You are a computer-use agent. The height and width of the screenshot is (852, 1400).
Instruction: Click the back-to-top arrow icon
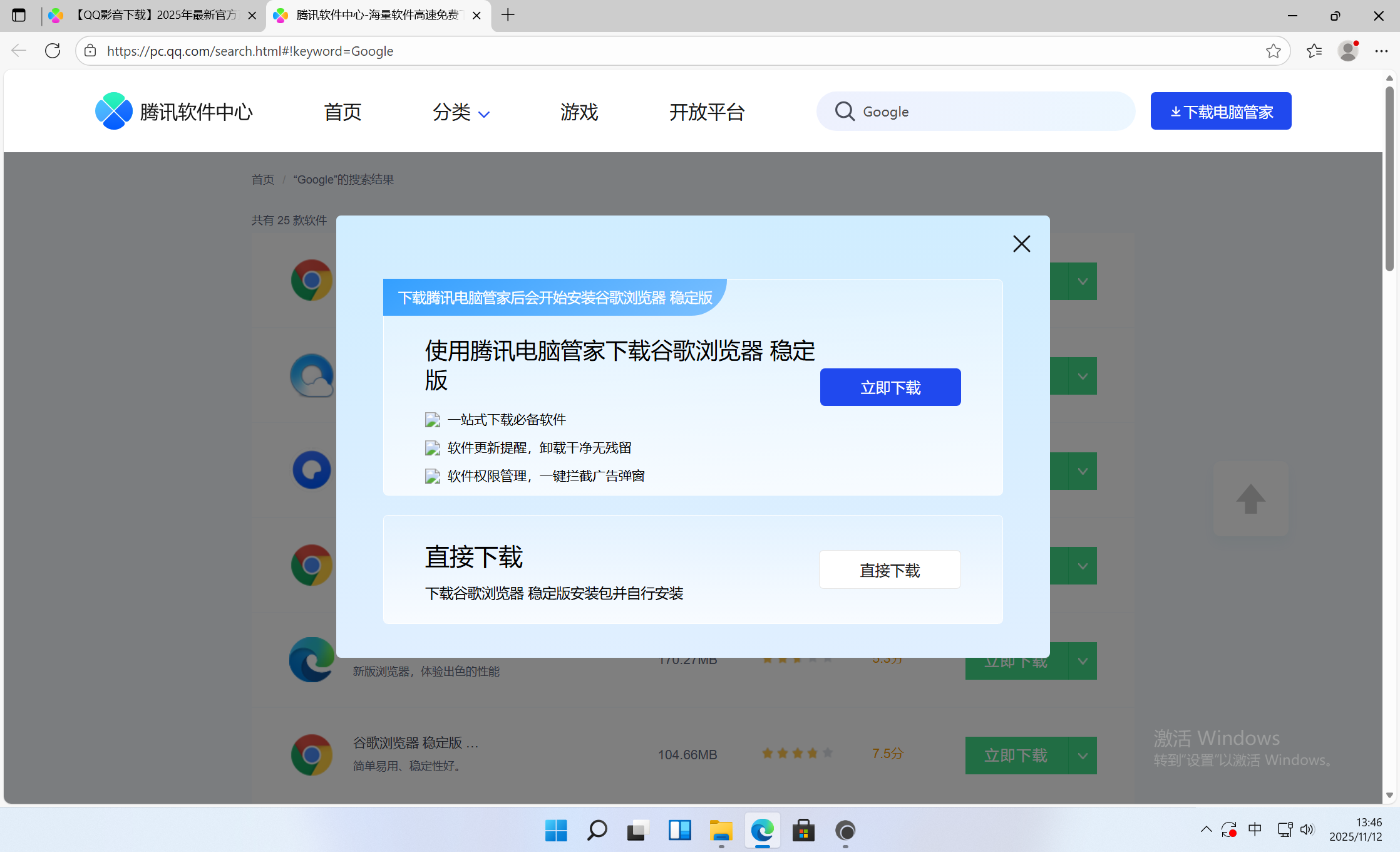pyautogui.click(x=1250, y=499)
